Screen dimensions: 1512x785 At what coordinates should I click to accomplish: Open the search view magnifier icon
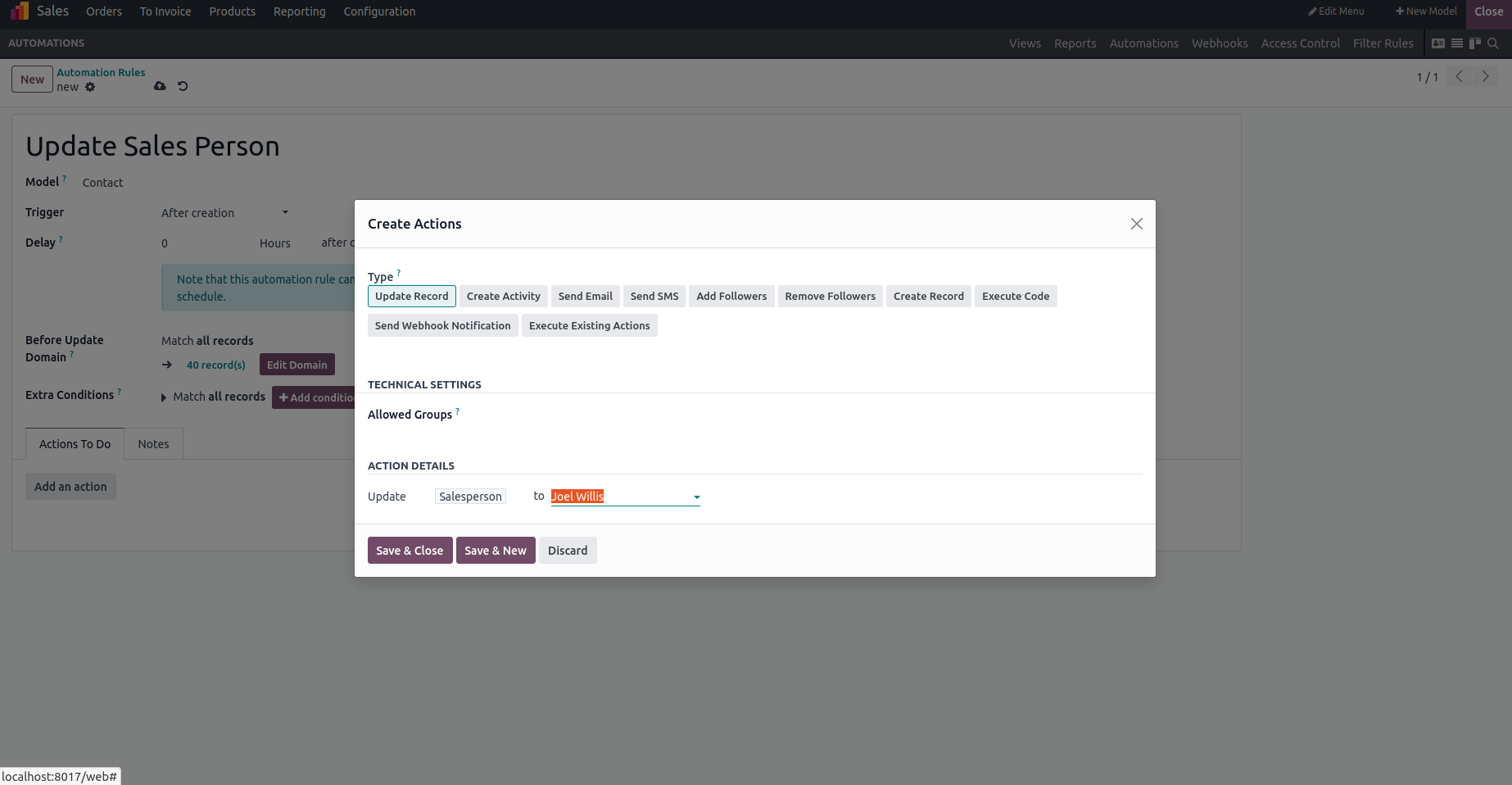[1493, 43]
